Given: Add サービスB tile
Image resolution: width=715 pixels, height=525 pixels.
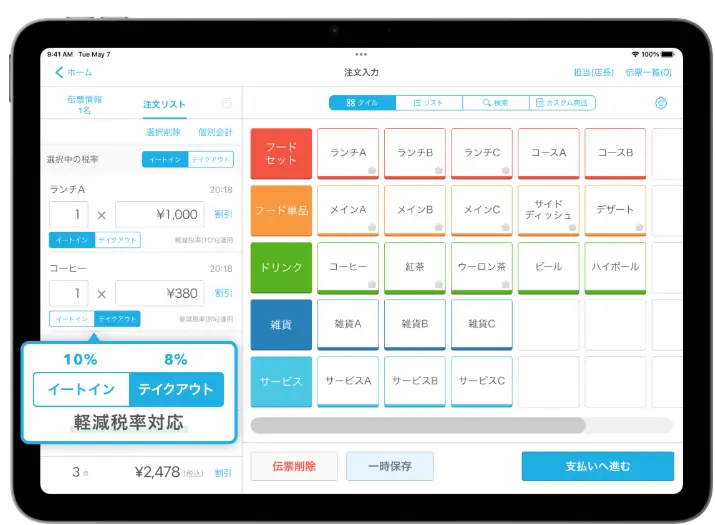Looking at the screenshot, I should [415, 382].
